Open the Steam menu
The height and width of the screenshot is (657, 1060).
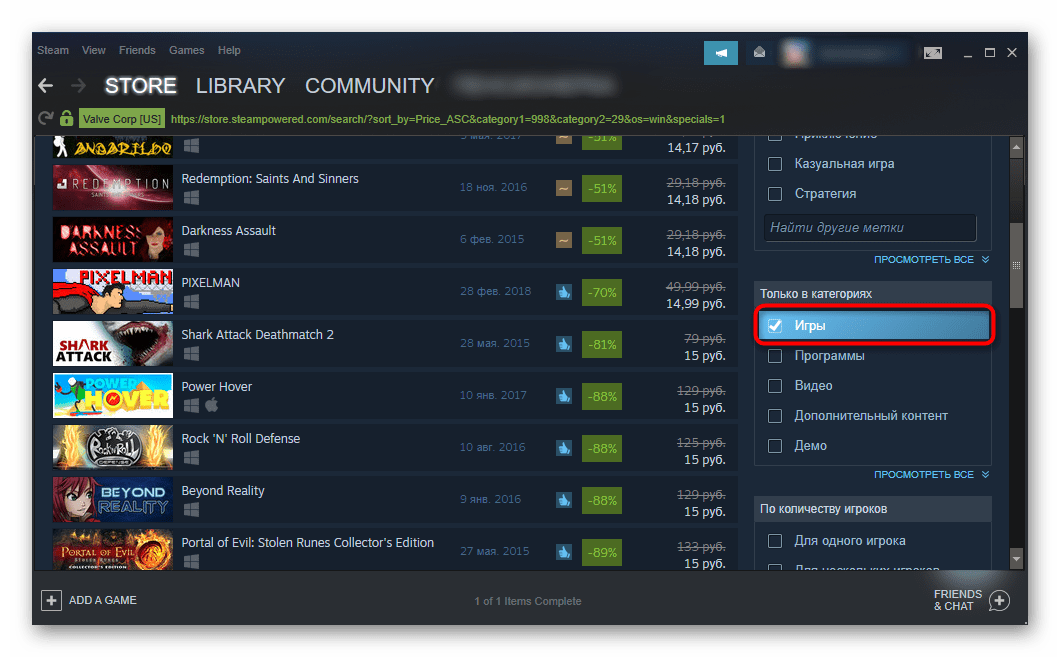pyautogui.click(x=53, y=50)
